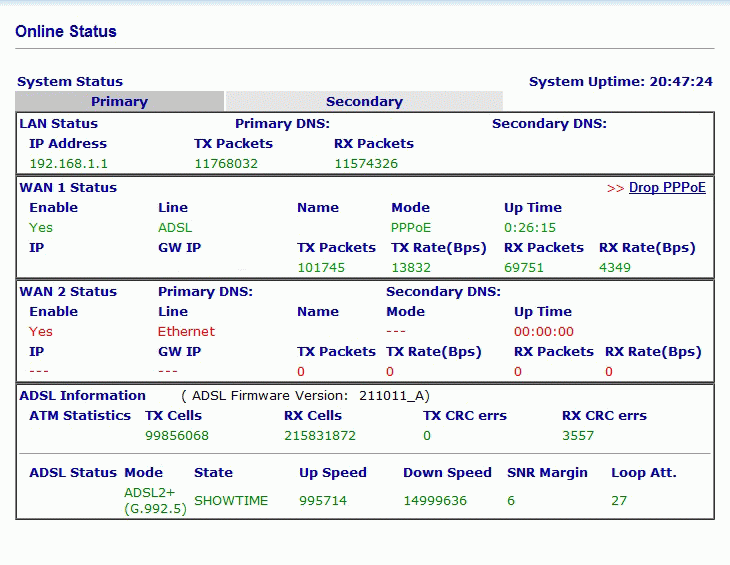Select the LAN IP address 192.168.1.1
730x565 pixels.
coord(68,164)
